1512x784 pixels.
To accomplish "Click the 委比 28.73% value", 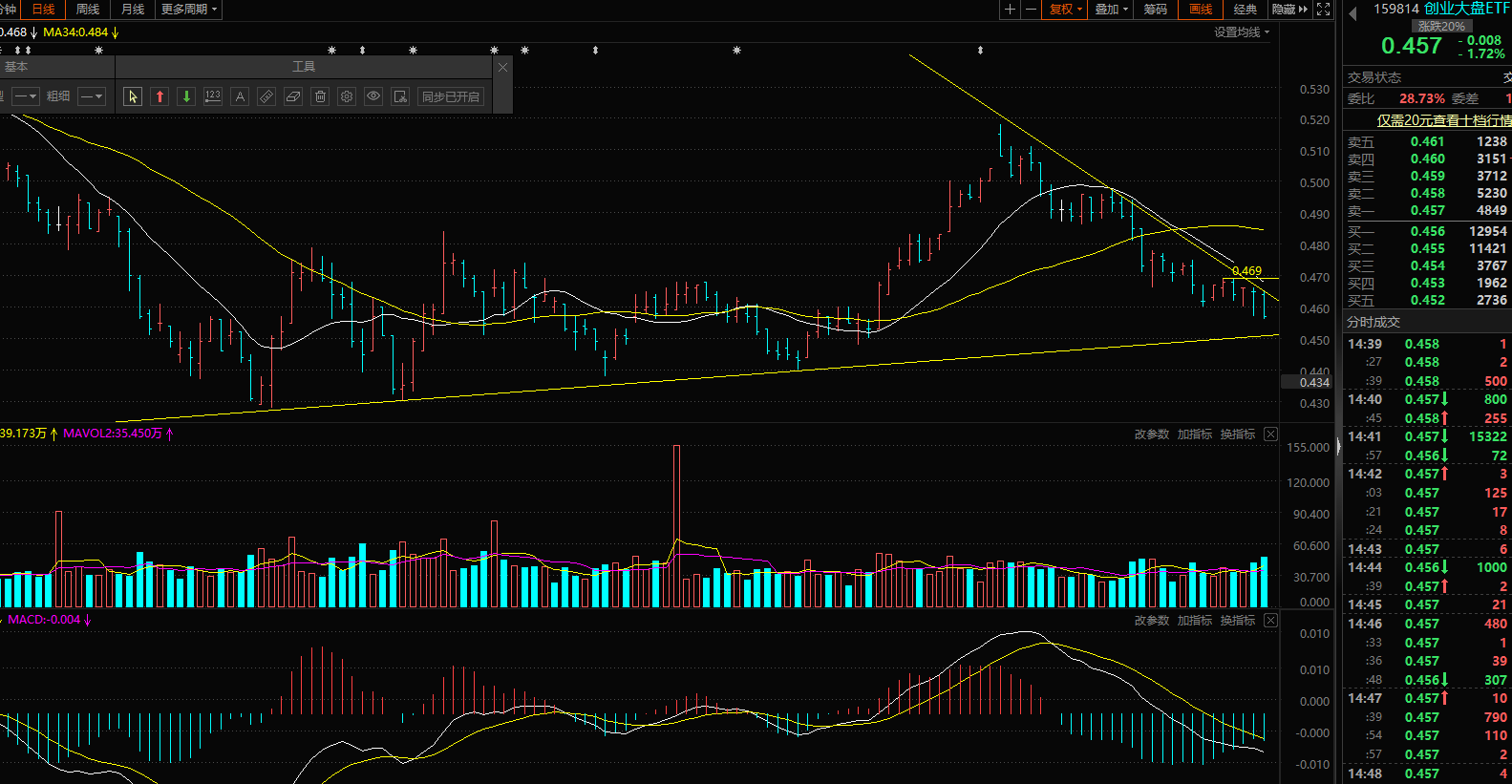I will click(x=1422, y=98).
